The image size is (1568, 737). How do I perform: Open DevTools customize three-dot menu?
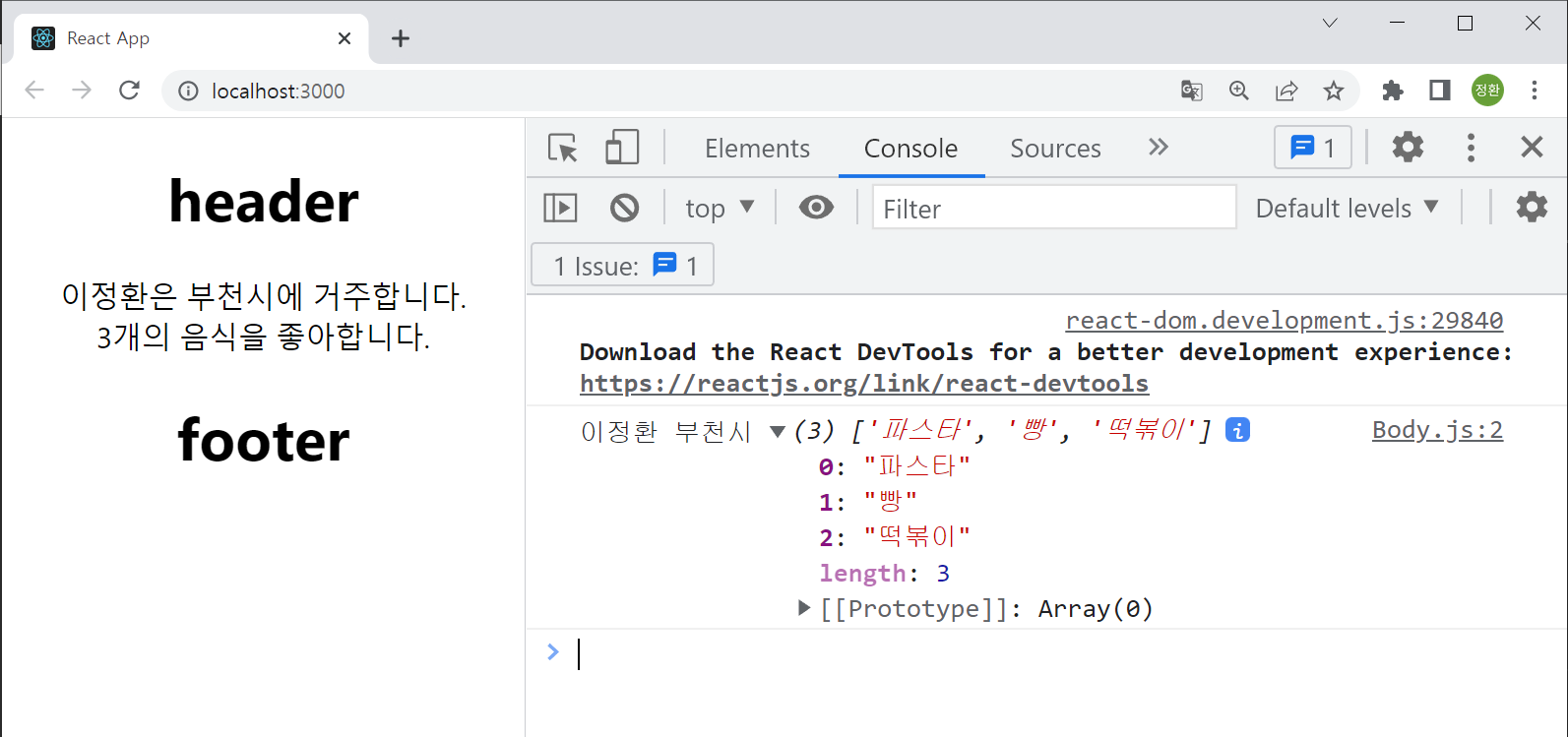click(x=1471, y=148)
